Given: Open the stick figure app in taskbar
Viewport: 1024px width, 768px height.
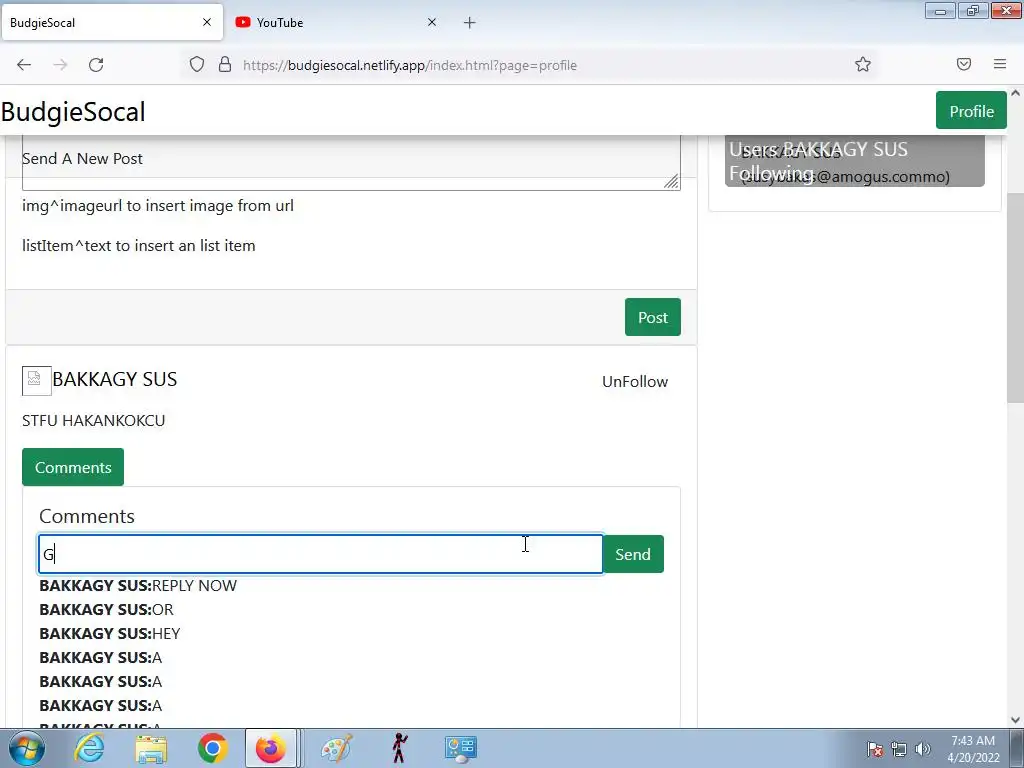Looking at the screenshot, I should [x=399, y=748].
